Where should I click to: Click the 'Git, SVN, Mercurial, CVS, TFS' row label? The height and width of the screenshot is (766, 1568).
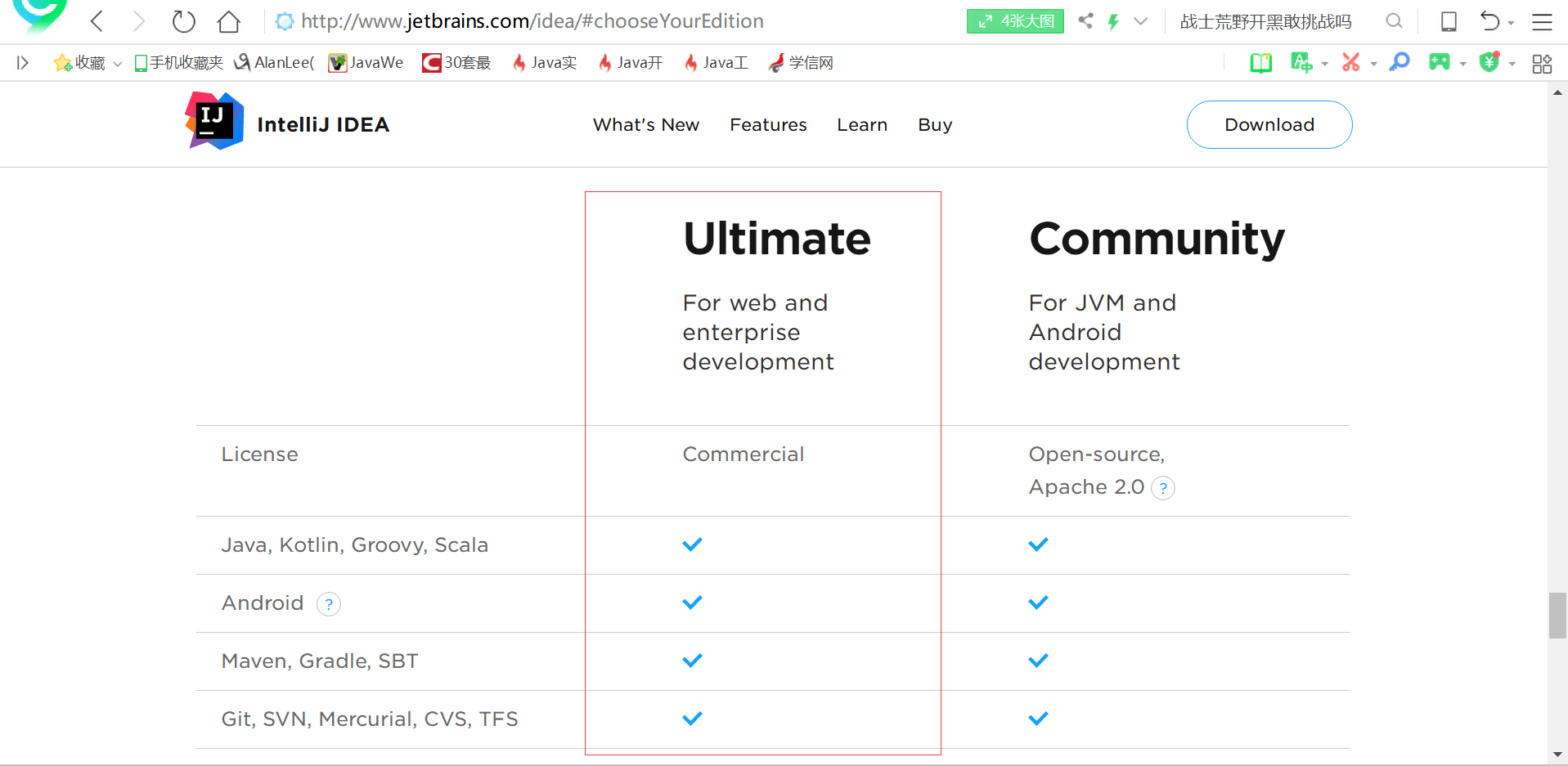coord(370,719)
